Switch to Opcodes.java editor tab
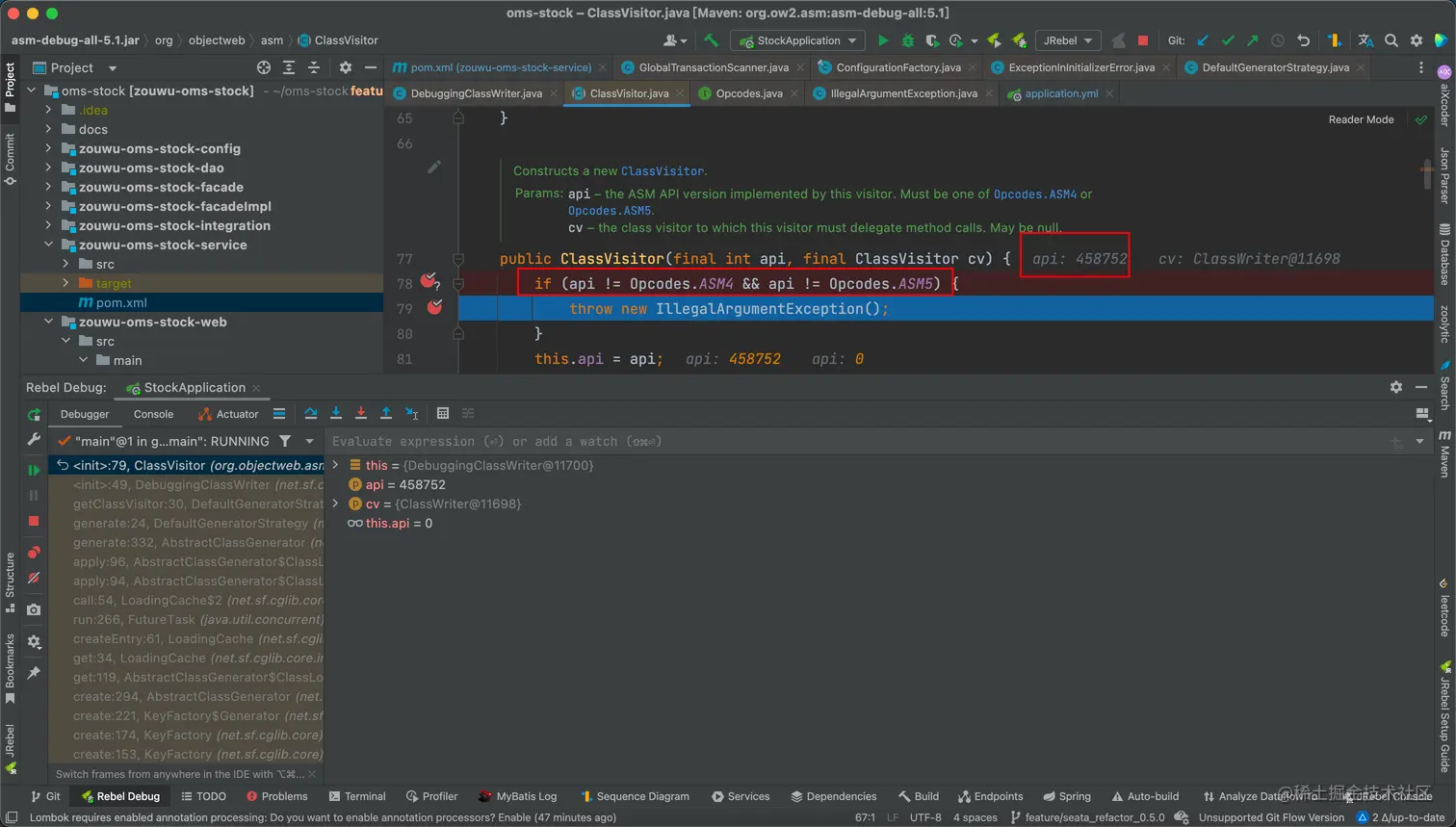Viewport: 1456px width, 827px height. [x=748, y=93]
